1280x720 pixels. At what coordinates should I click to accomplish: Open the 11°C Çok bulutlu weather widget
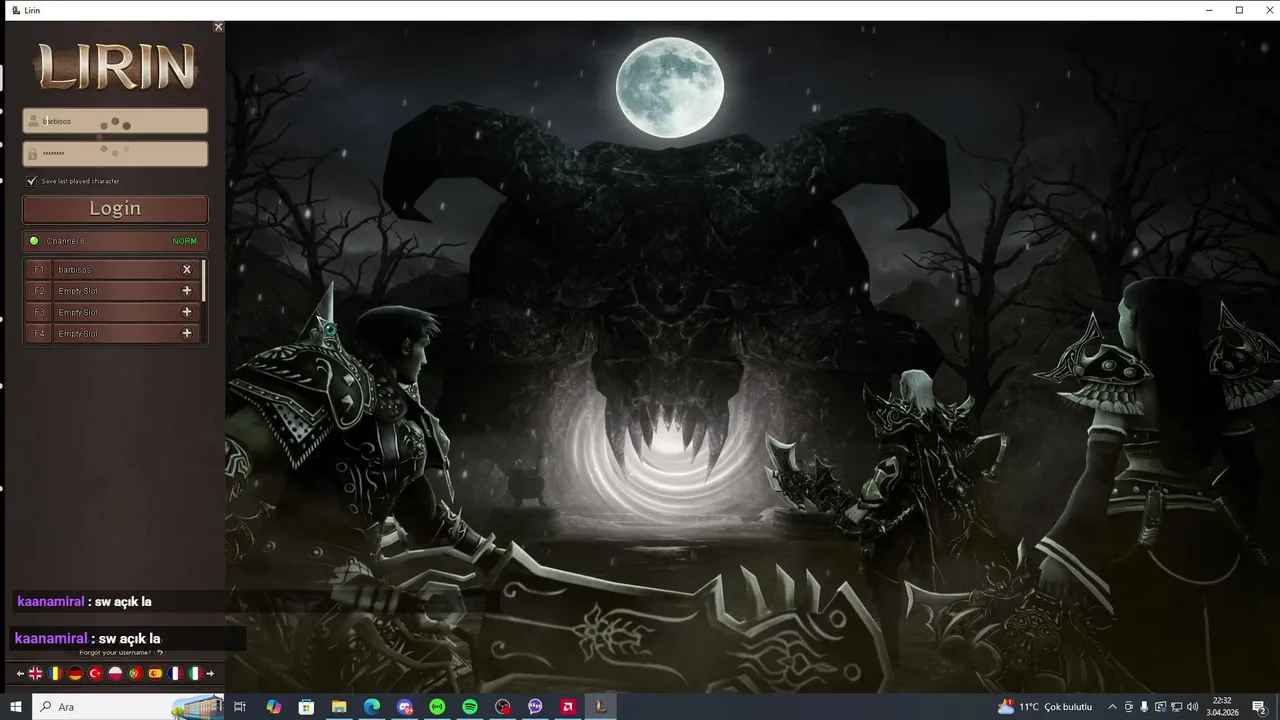point(1045,707)
